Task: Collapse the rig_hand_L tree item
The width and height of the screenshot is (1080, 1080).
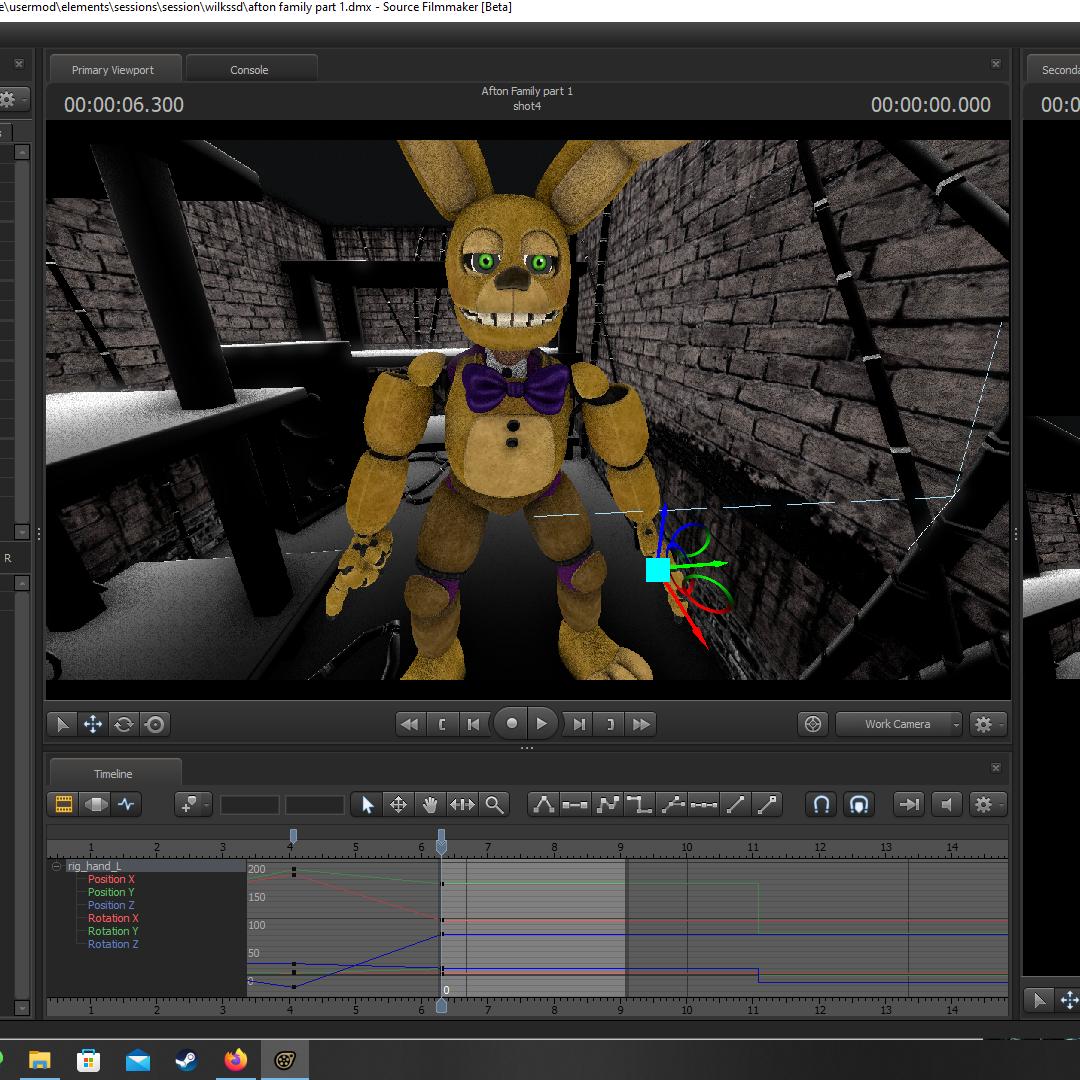Action: (57, 866)
